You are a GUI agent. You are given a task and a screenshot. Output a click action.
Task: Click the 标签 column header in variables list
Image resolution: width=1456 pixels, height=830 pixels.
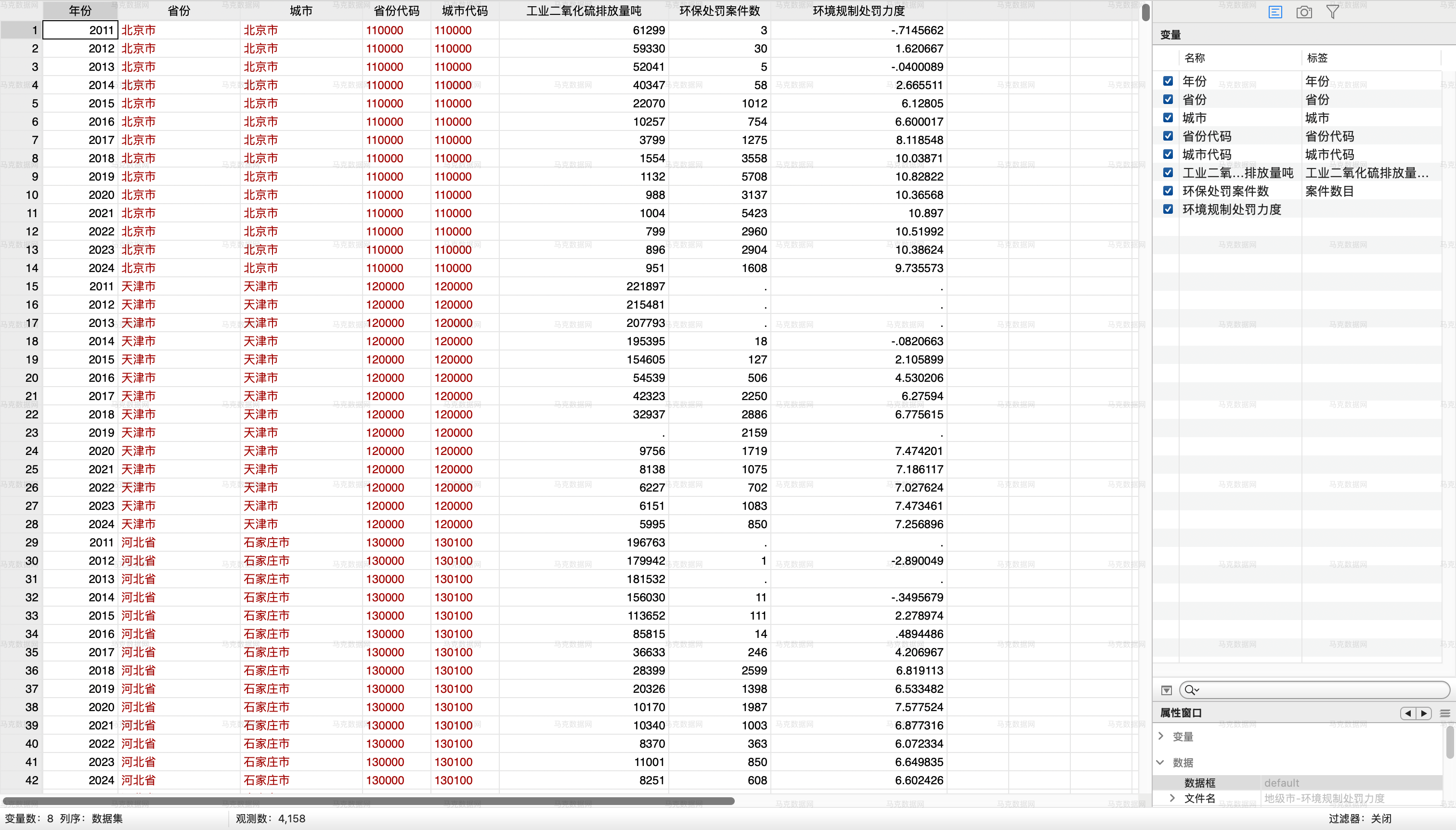point(1317,58)
